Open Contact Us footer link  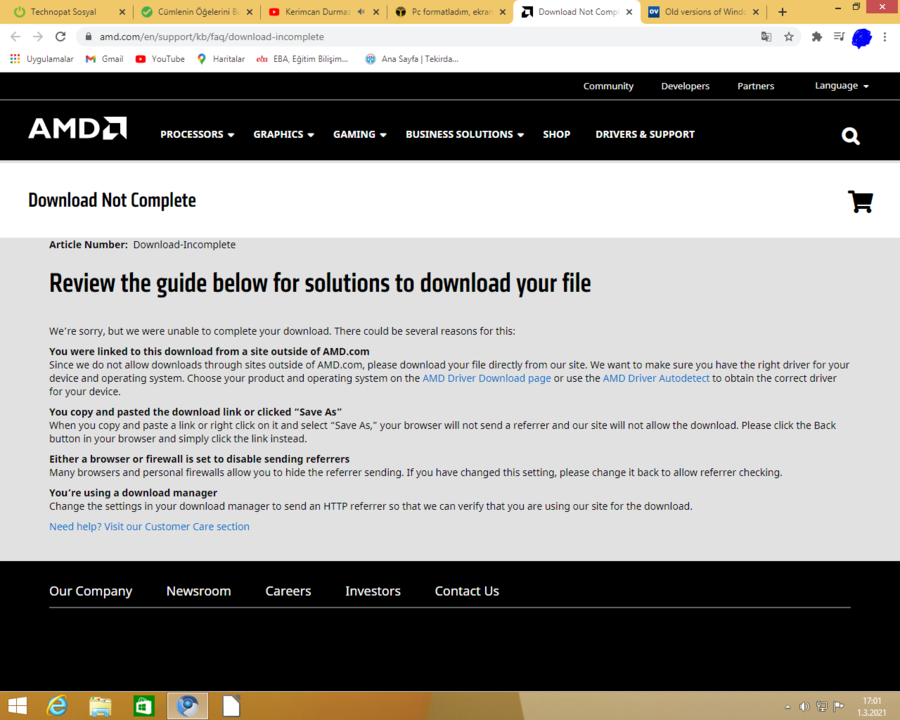click(x=467, y=591)
